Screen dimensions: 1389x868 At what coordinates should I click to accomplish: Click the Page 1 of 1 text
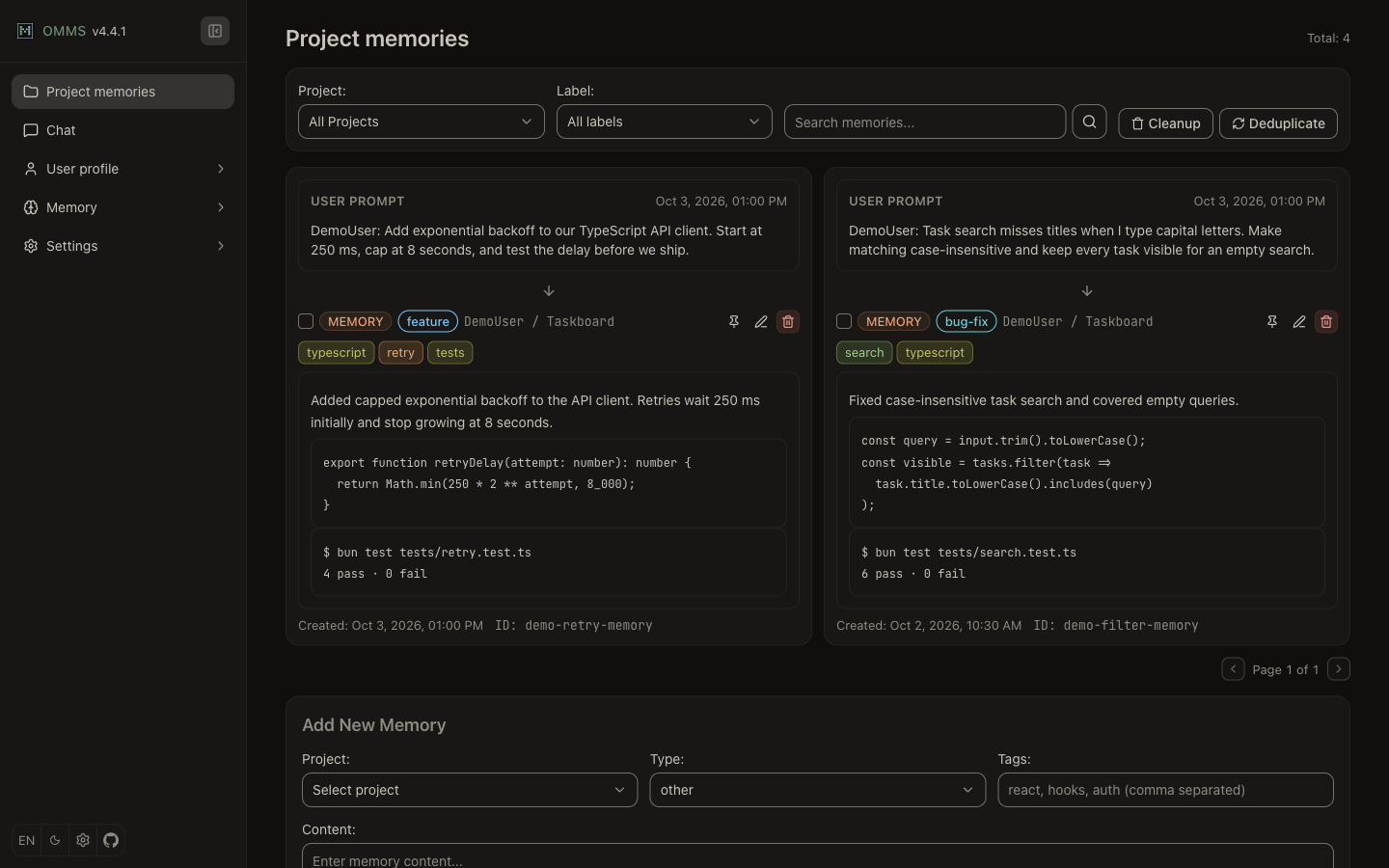pos(1285,669)
